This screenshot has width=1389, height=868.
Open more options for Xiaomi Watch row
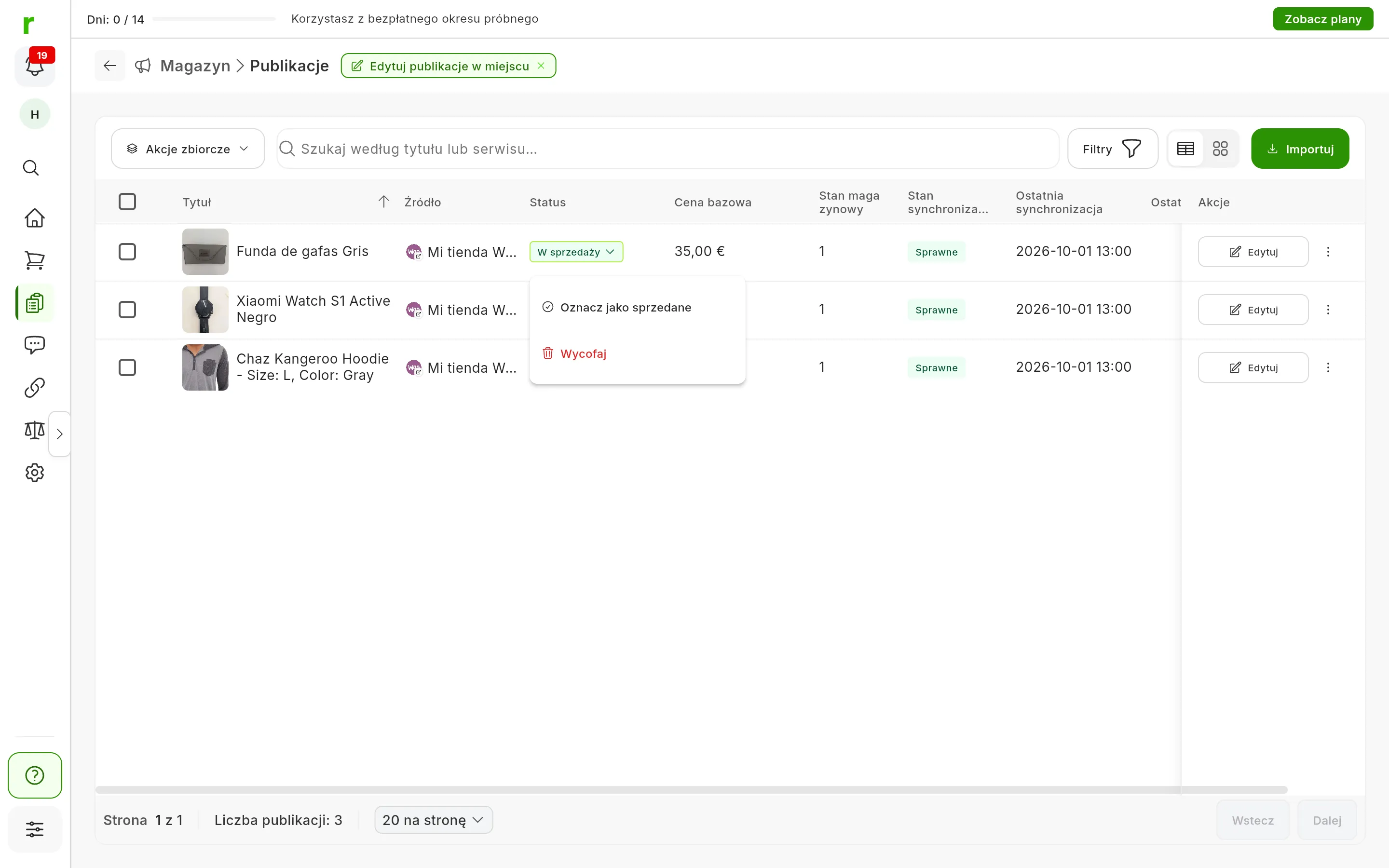click(x=1328, y=310)
